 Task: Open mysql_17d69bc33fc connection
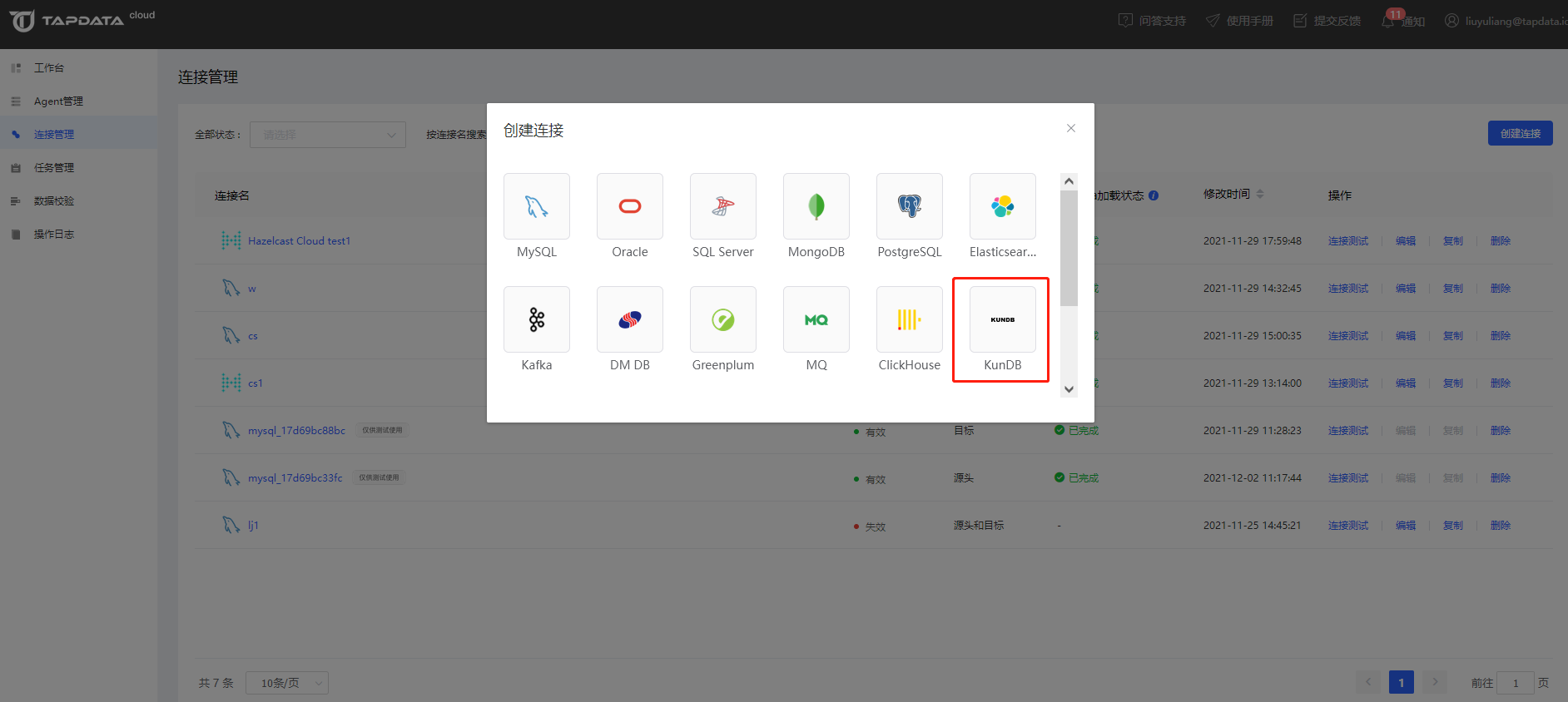click(295, 478)
